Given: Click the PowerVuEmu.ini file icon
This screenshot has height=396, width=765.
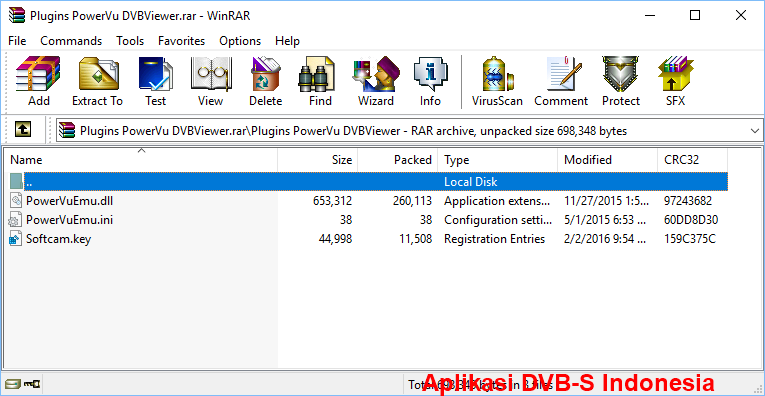Looking at the screenshot, I should click(16, 220).
